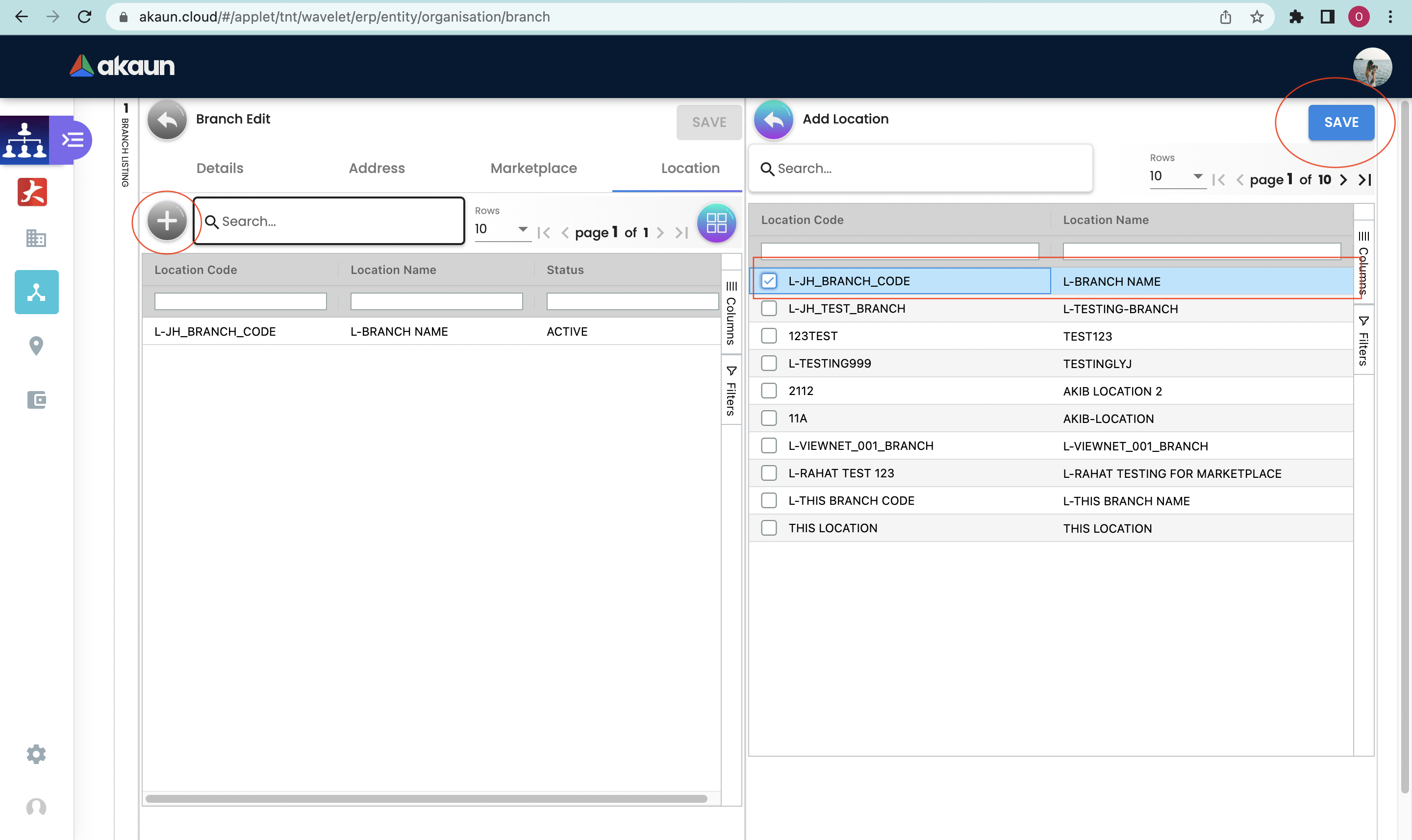Uncheck the L-JH_BRANCH_CODE checkbox
The image size is (1412, 840).
coord(768,281)
